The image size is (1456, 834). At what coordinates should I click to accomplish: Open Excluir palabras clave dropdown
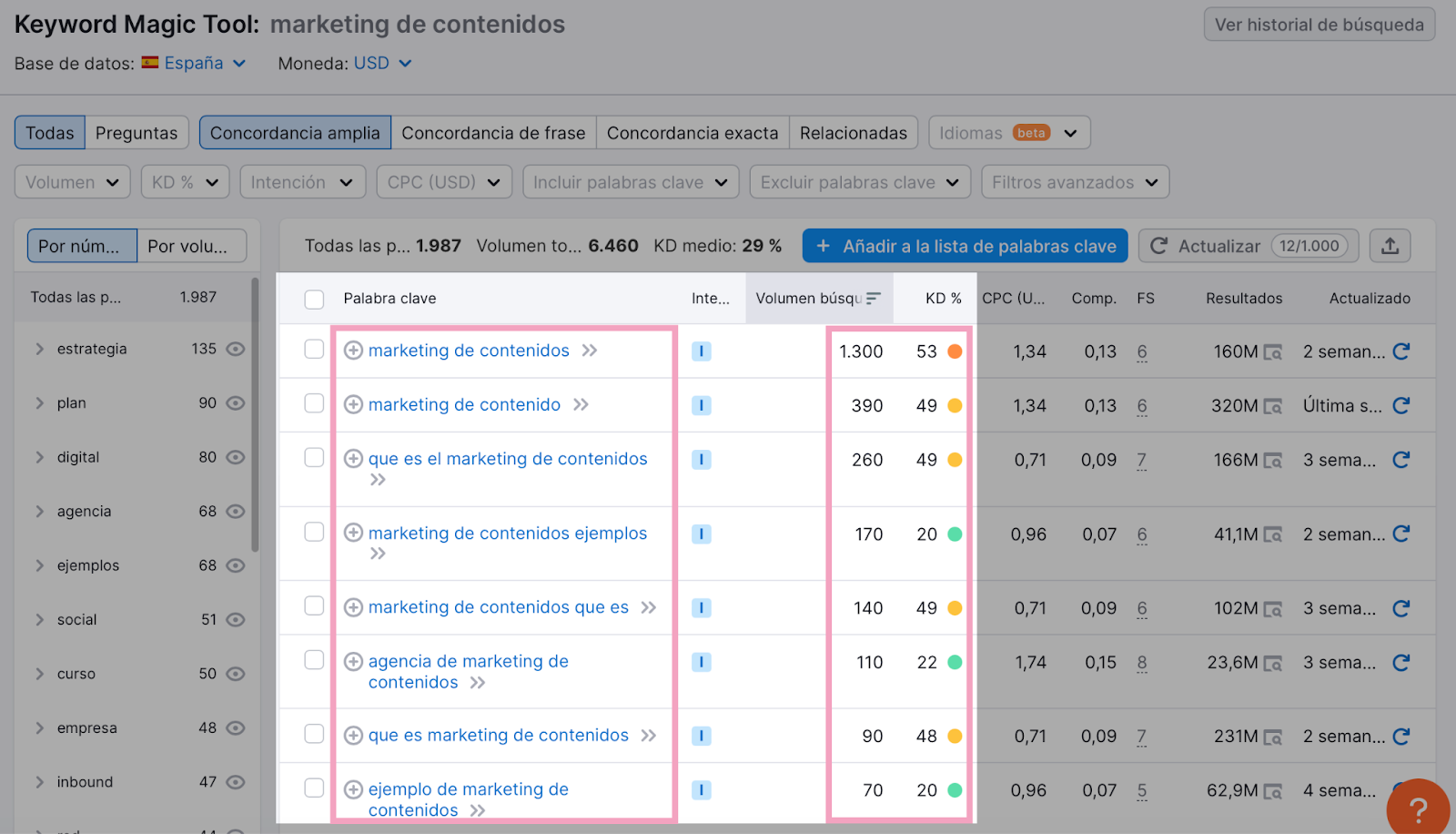[x=860, y=182]
